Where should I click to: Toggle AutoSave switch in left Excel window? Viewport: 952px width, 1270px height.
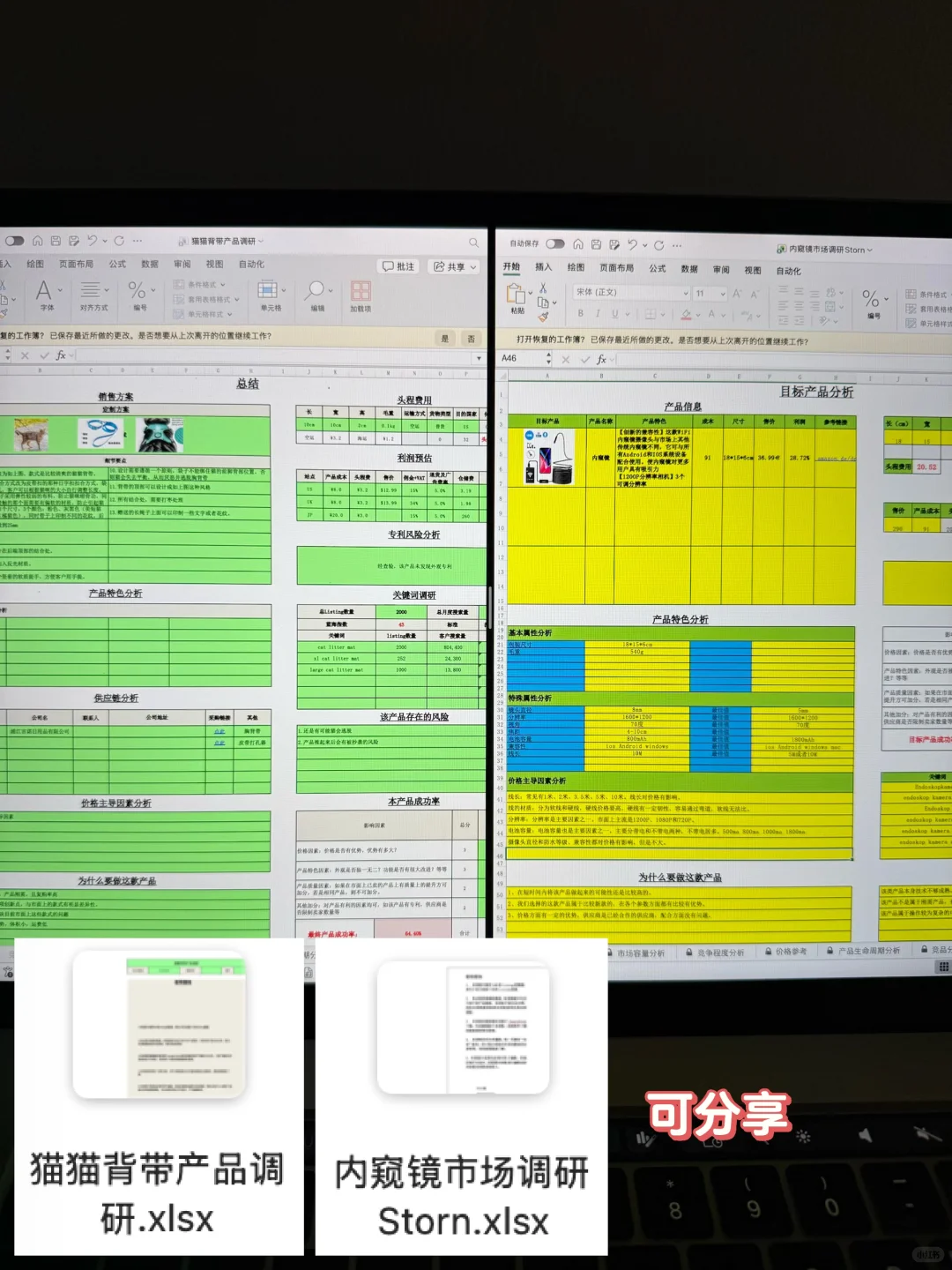(14, 240)
